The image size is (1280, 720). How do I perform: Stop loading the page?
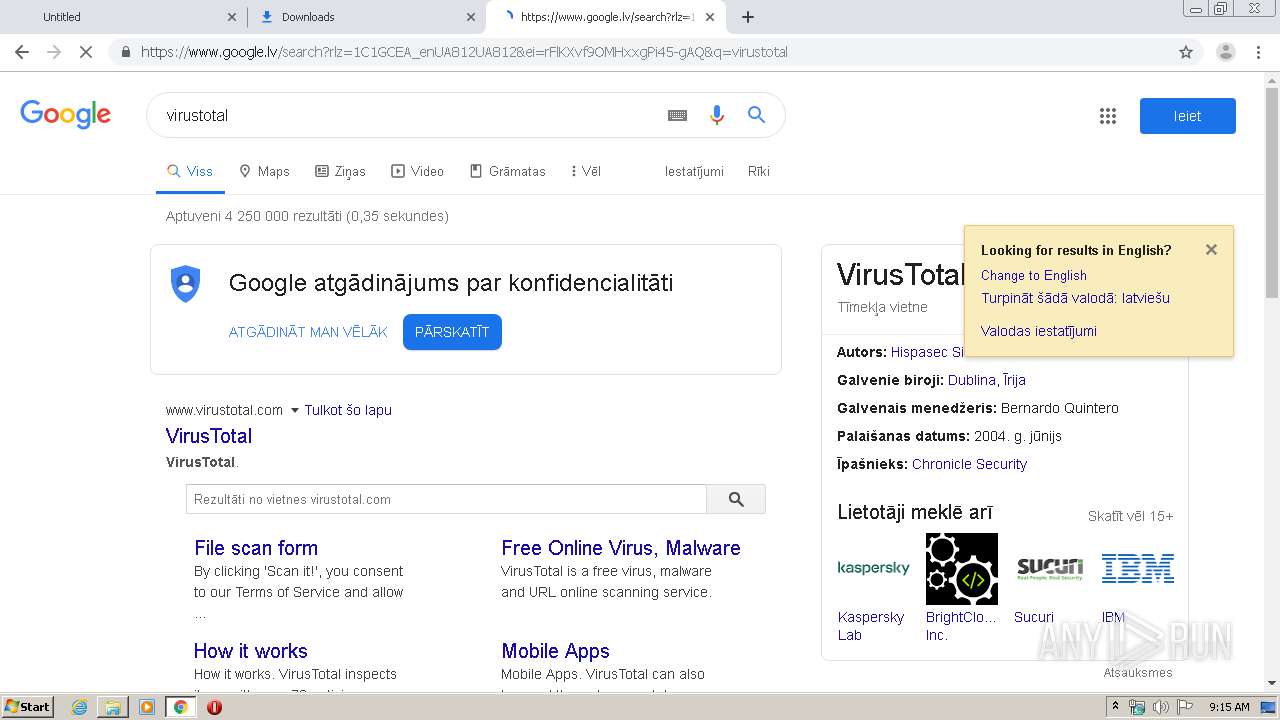click(86, 52)
